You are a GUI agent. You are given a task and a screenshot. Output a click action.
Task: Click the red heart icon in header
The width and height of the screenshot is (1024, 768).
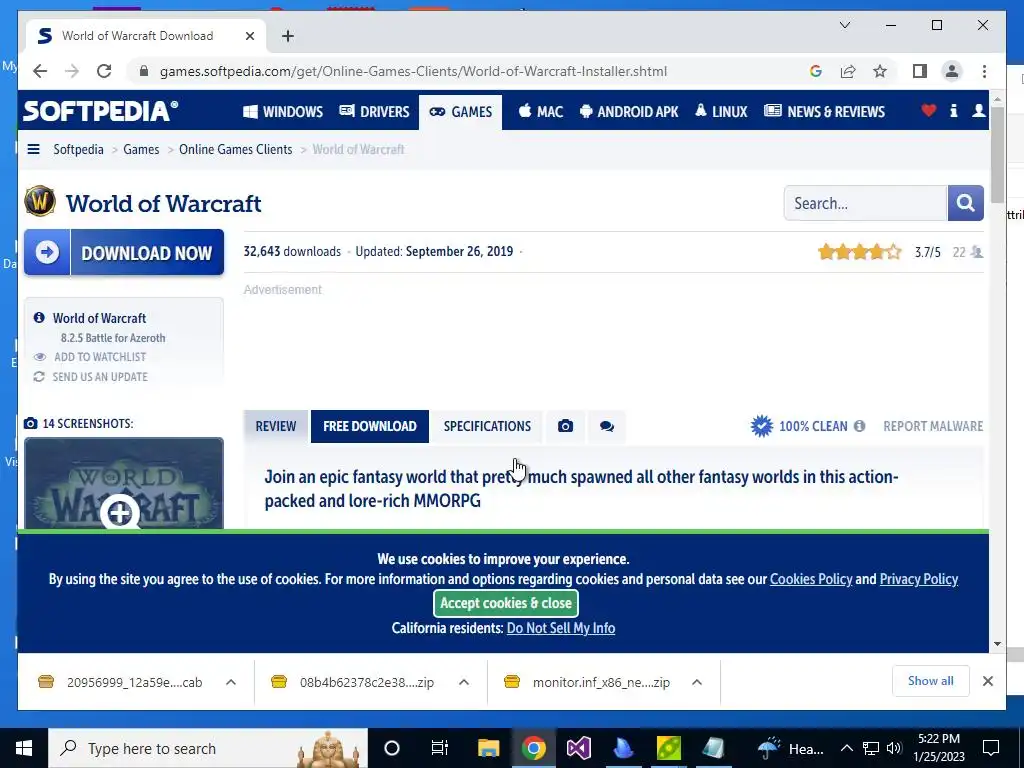pyautogui.click(x=929, y=111)
